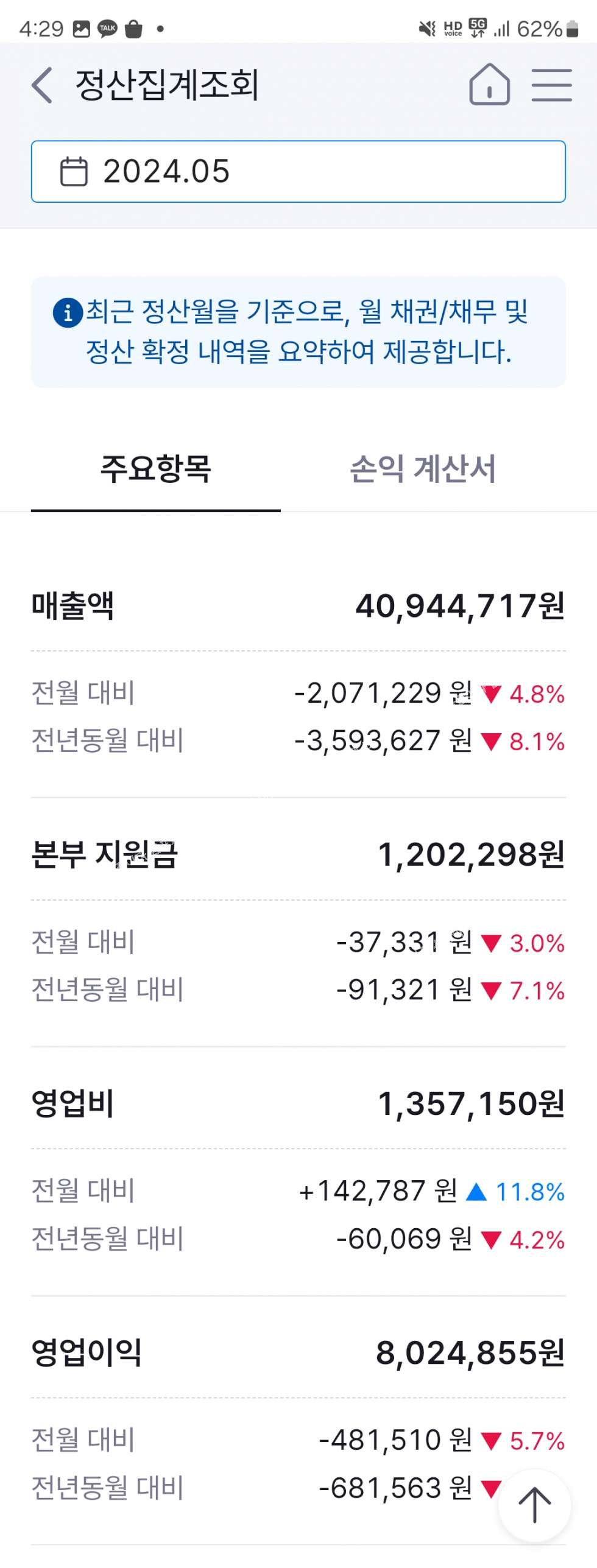
Task: Tap the scroll-to-top arrow button
Action: coord(534,1505)
